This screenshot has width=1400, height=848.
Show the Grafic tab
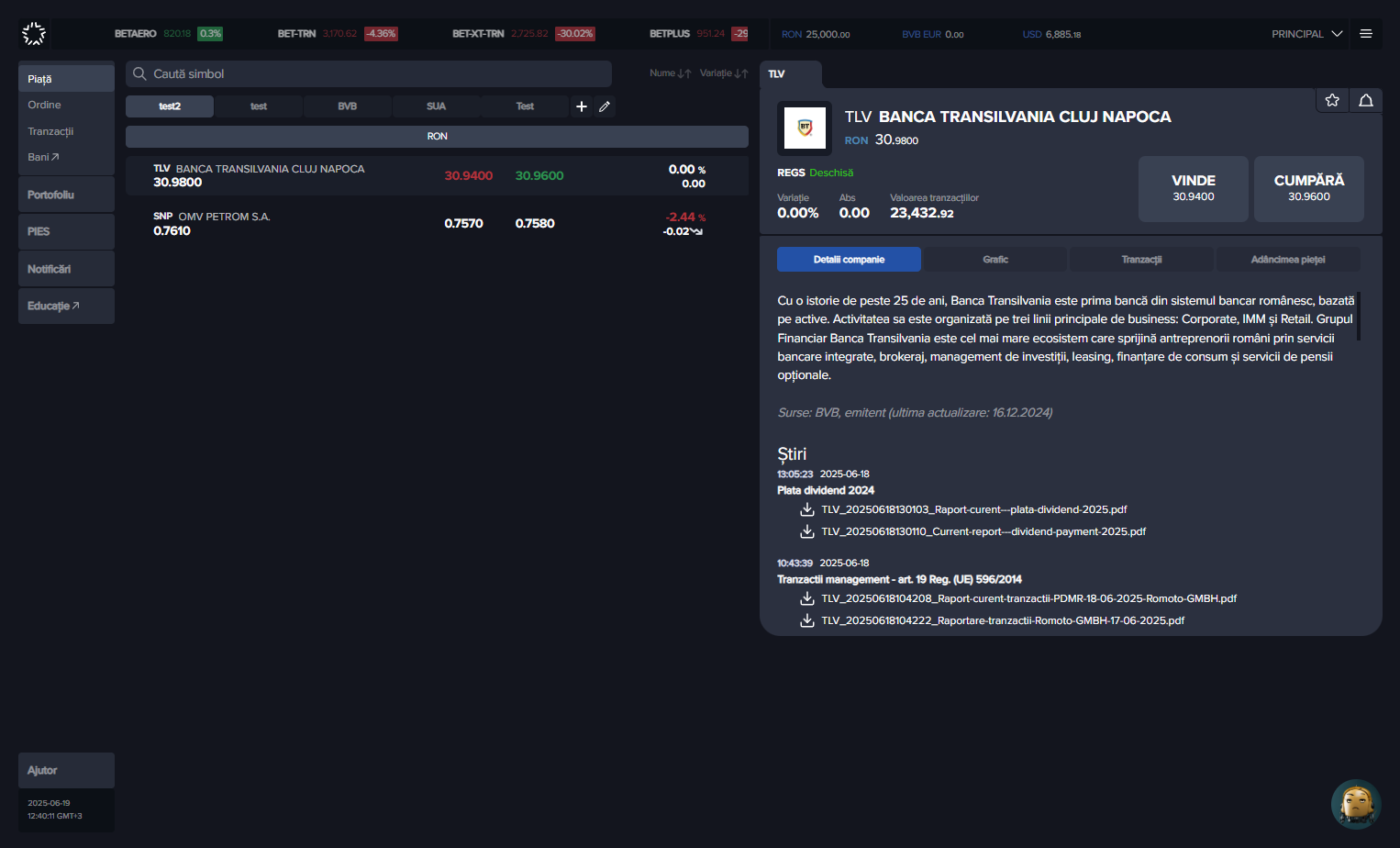[995, 260]
